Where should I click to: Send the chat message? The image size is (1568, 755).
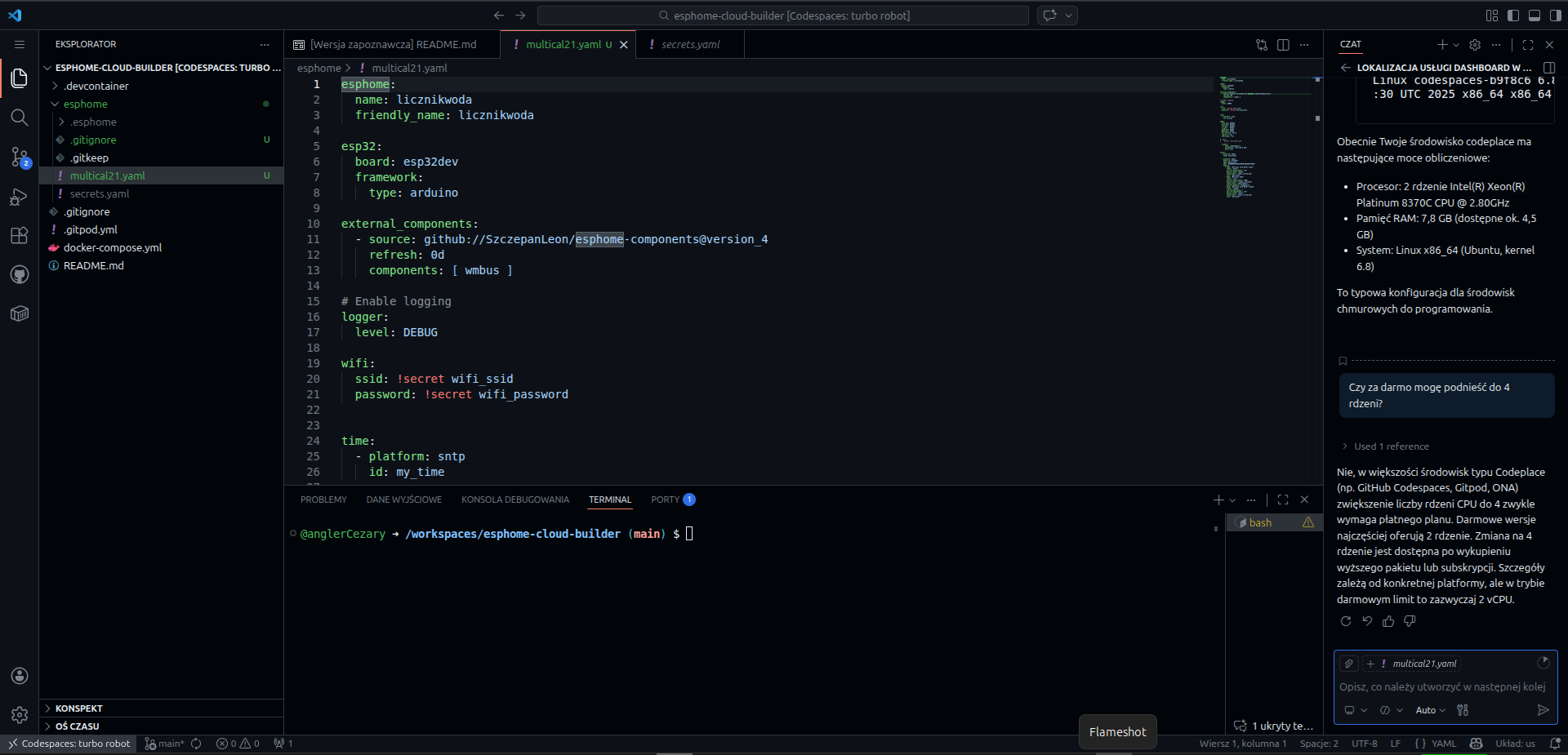[x=1543, y=710]
